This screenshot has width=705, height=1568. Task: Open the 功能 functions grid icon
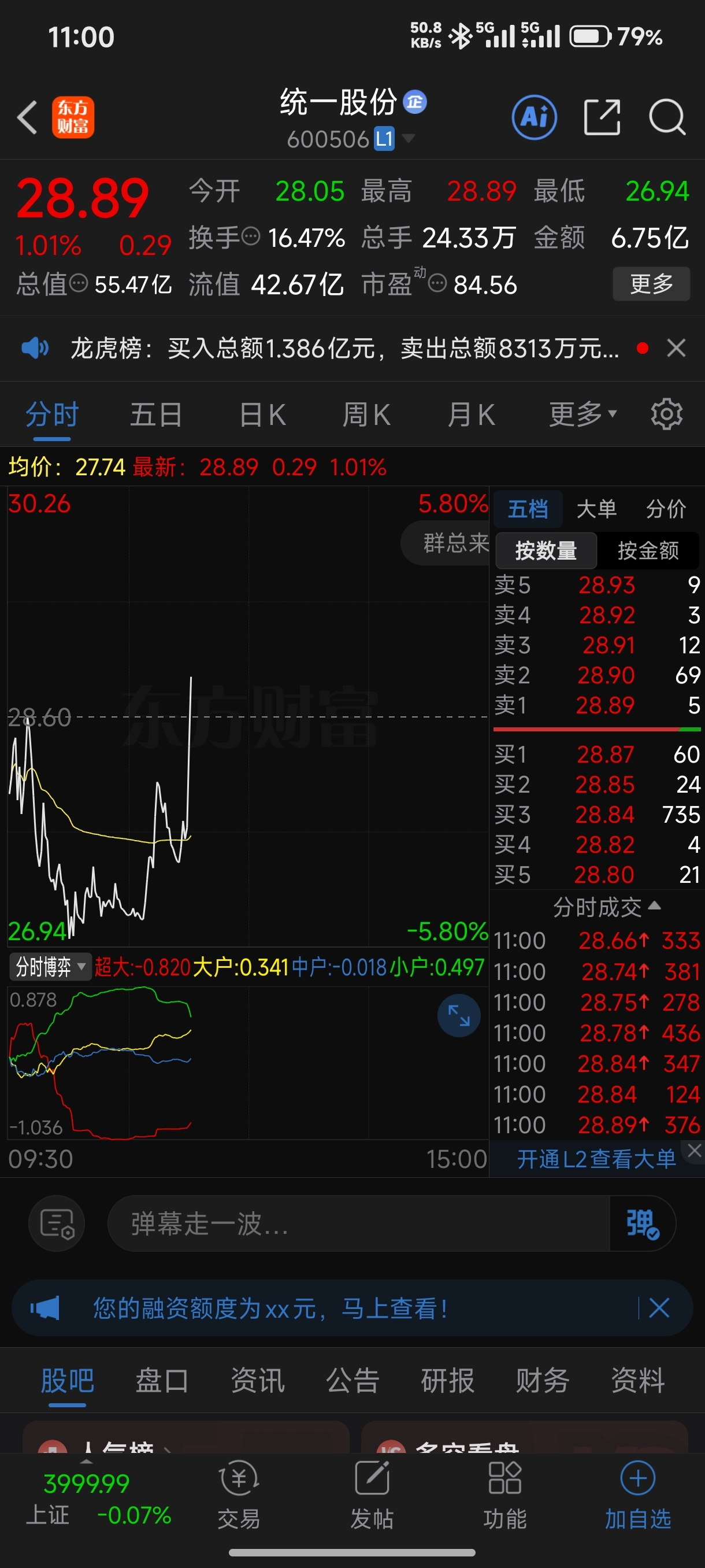505,1496
